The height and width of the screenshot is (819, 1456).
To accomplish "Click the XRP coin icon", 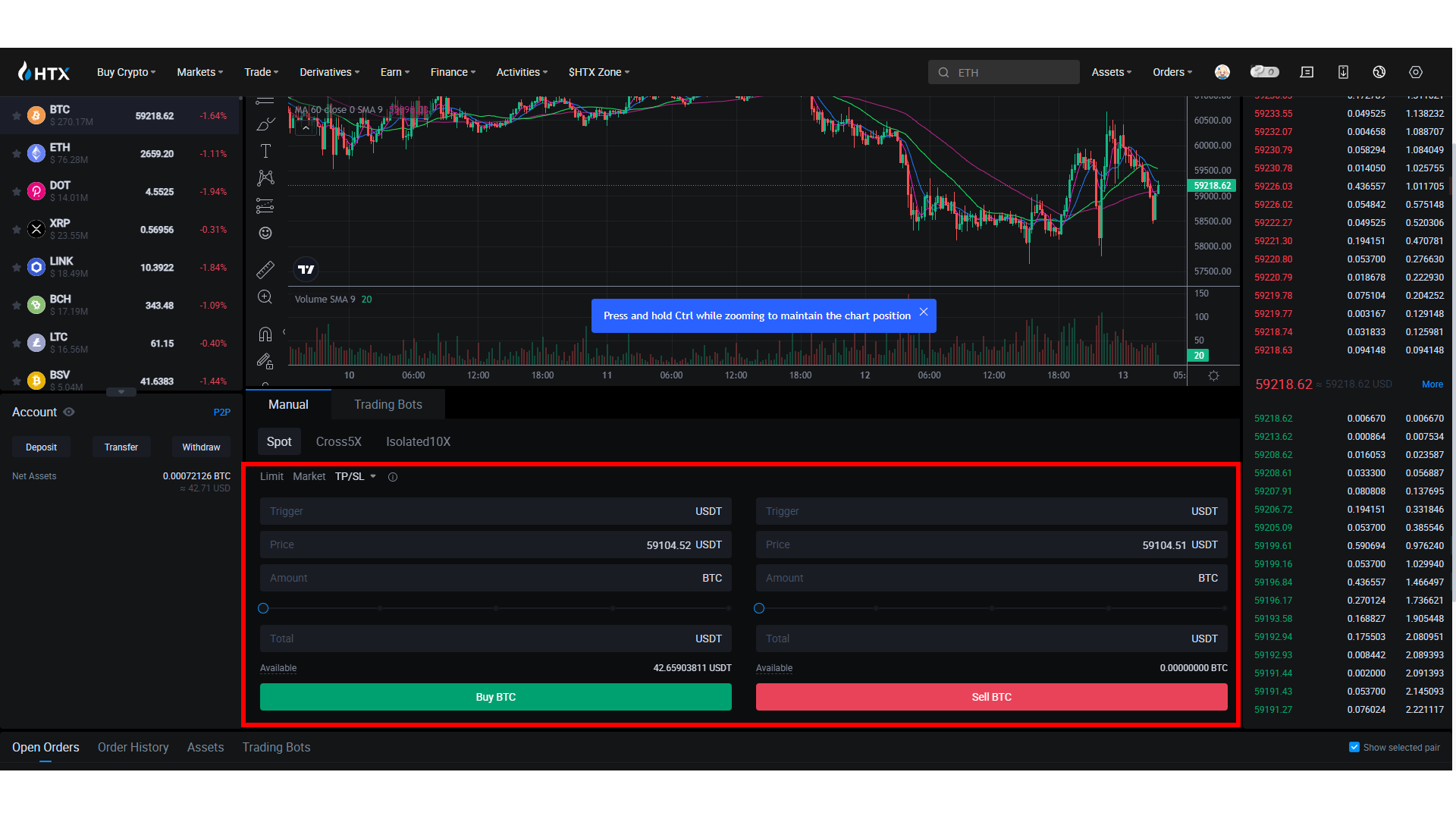I will click(36, 229).
